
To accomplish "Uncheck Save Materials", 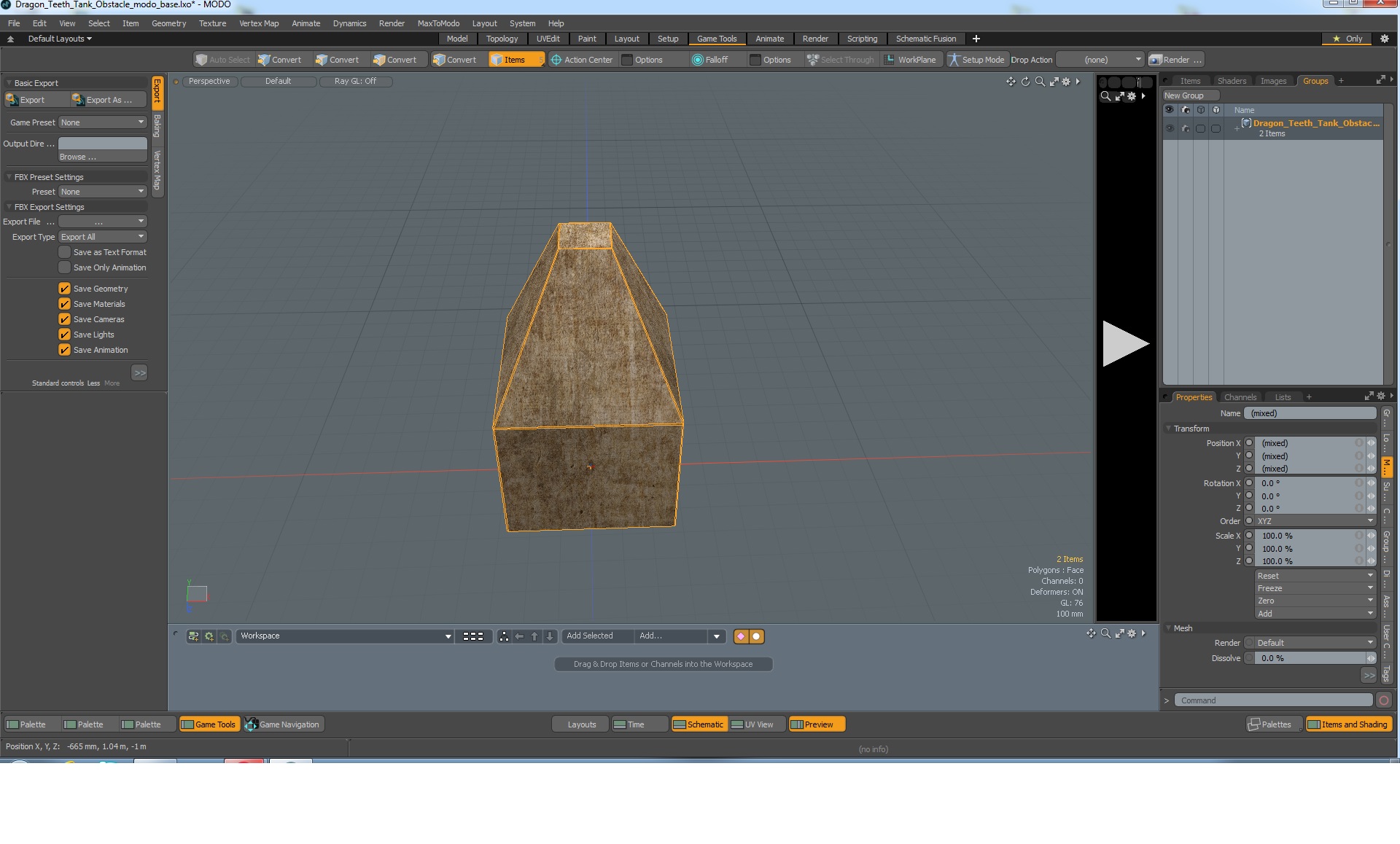I will tap(64, 304).
